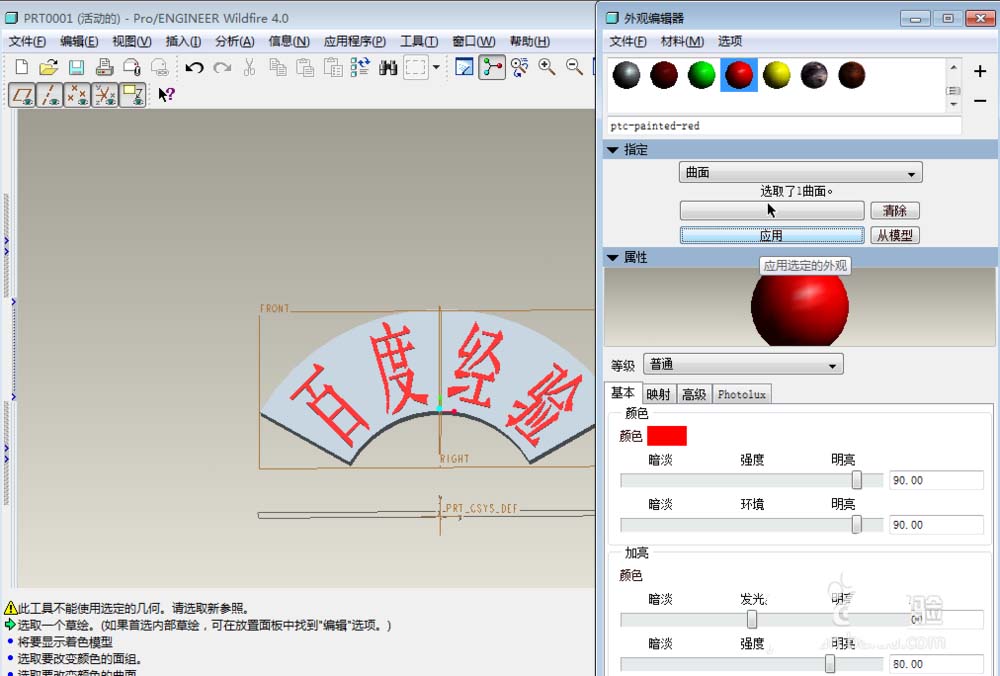1000x676 pixels.
Task: Add new appearance with plus button
Action: [x=980, y=71]
